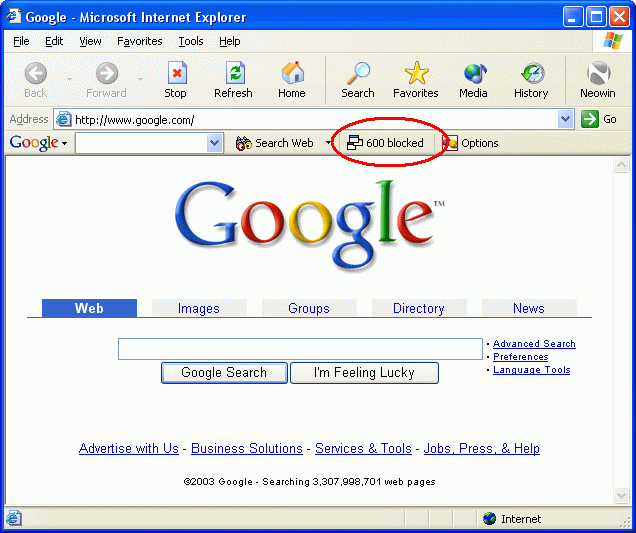636x533 pixels.
Task: Switch to the Images tab
Action: click(199, 308)
